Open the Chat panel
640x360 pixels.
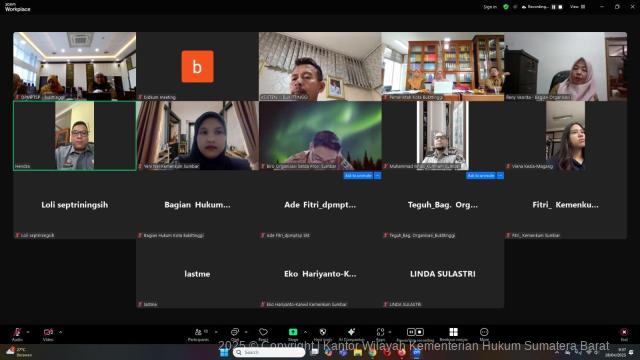click(235, 334)
